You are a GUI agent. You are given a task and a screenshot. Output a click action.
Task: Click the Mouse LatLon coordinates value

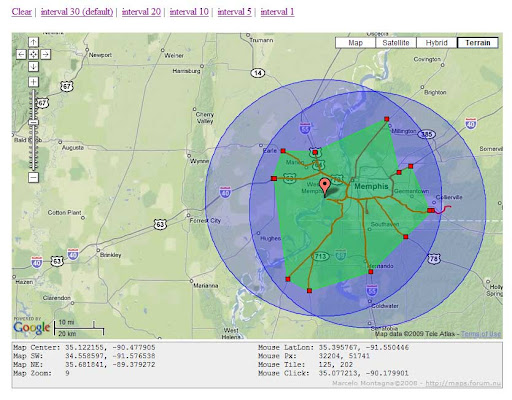click(363, 347)
